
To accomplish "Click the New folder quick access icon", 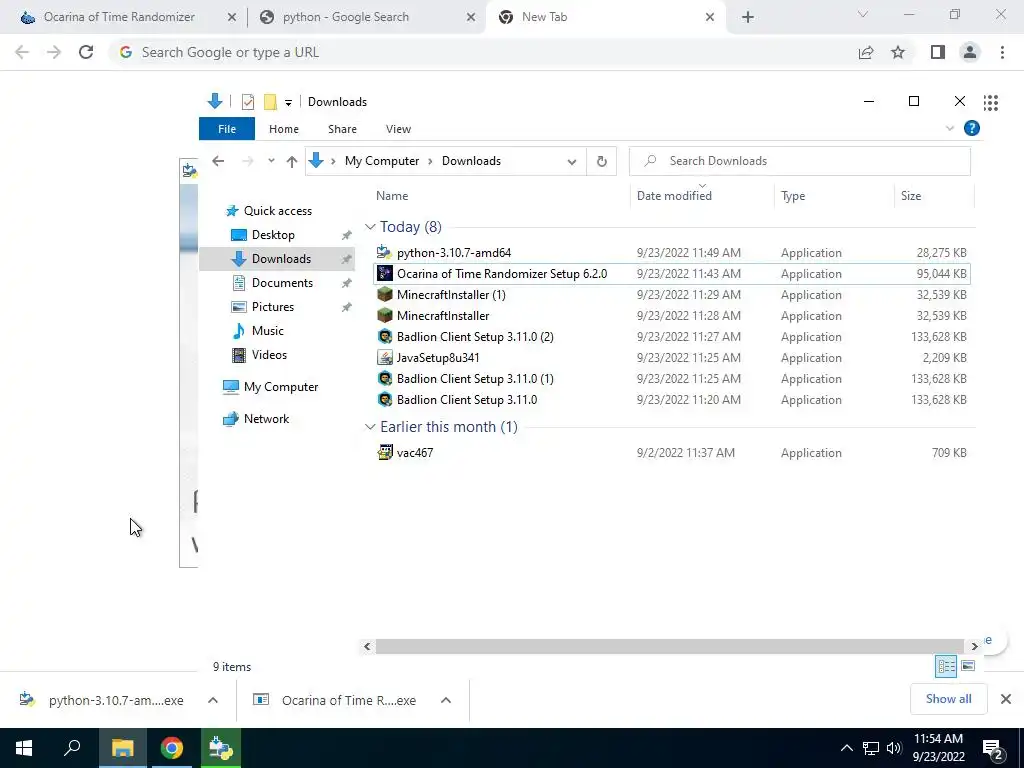I will click(270, 102).
